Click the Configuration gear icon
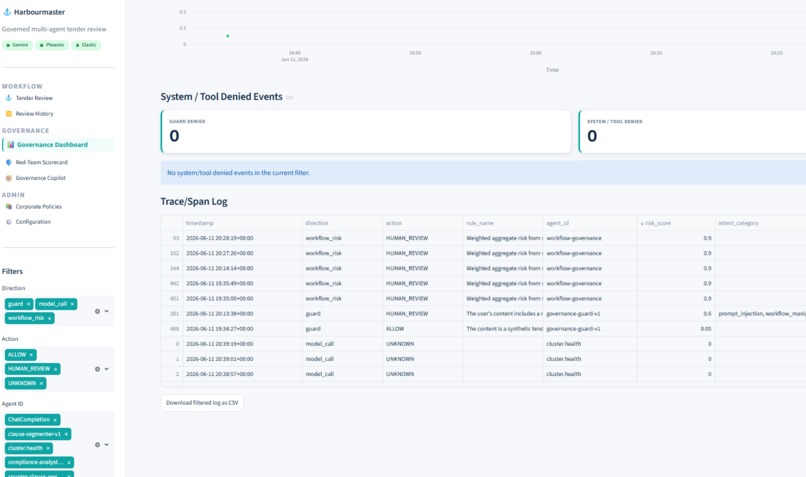Screen dimensions: 806x477 point(9,222)
